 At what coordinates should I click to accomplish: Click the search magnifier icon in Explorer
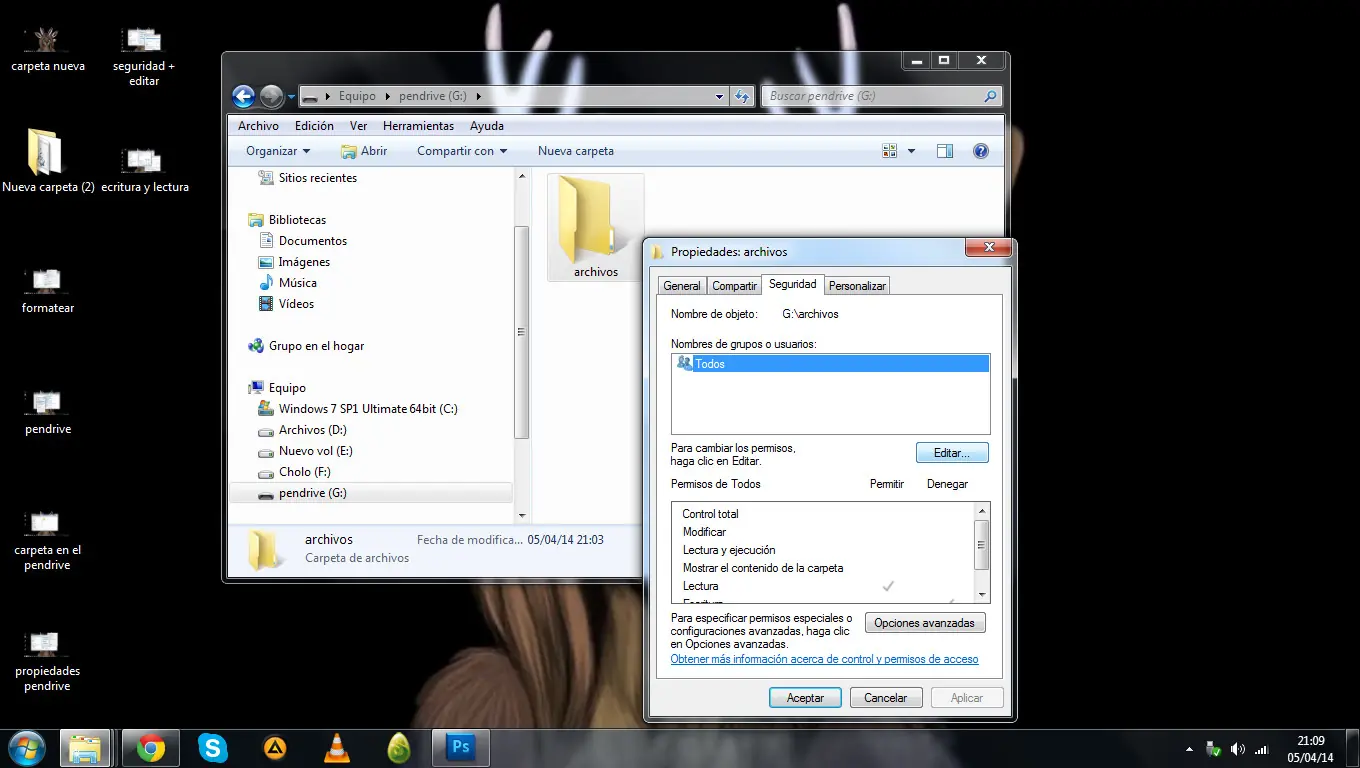(990, 96)
